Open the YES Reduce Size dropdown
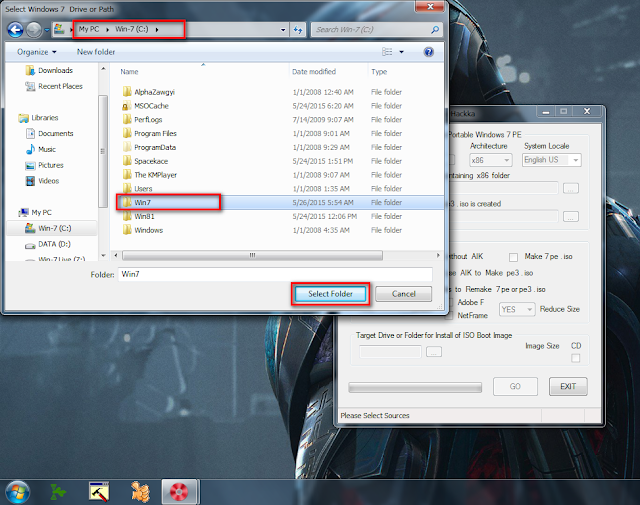Screen dimensions: 640x505 pyautogui.click(x=517, y=309)
